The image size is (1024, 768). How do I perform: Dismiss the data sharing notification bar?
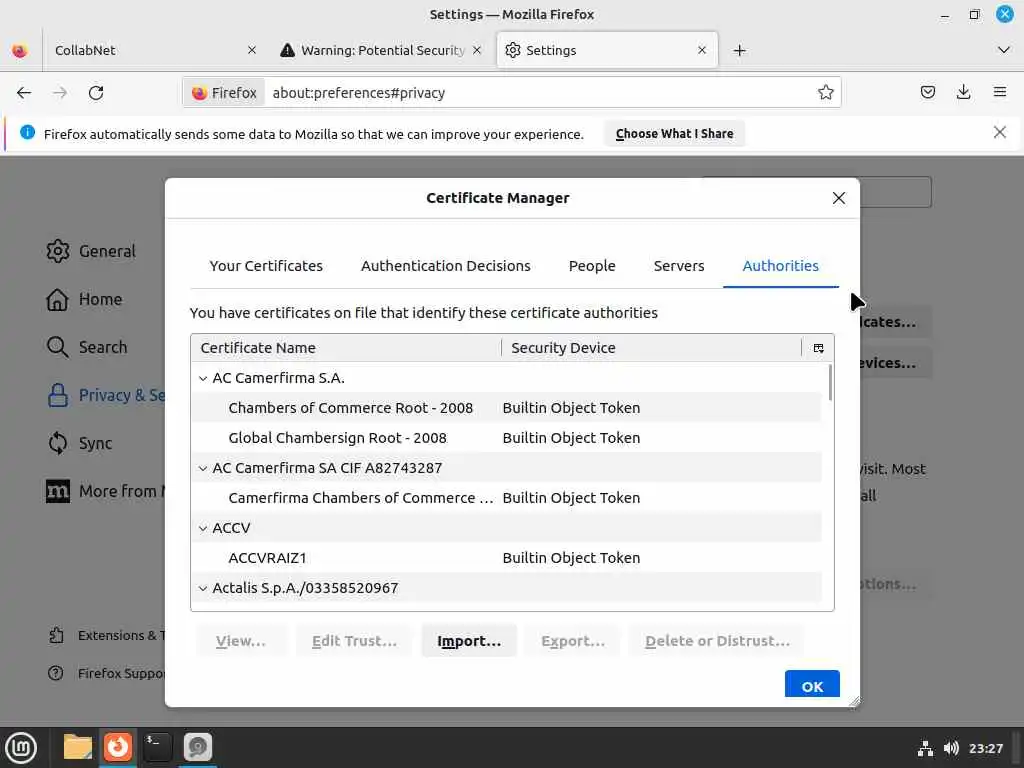pos(999,133)
